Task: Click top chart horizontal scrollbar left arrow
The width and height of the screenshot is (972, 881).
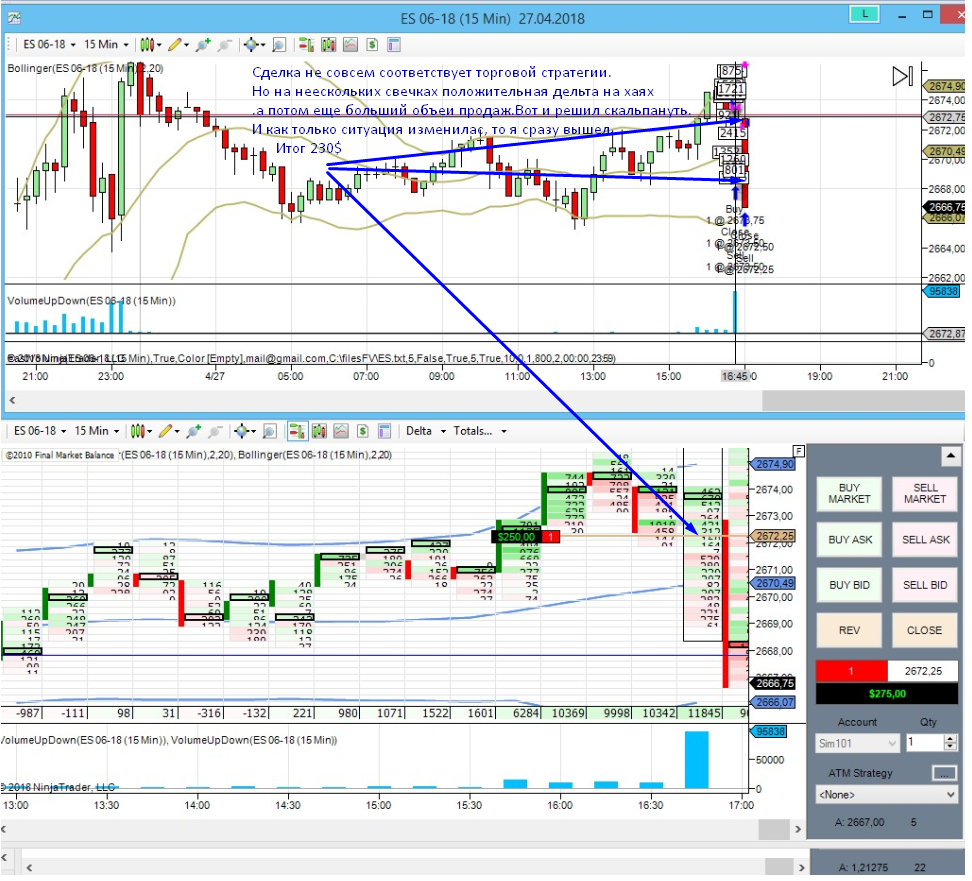Action: tap(12, 401)
